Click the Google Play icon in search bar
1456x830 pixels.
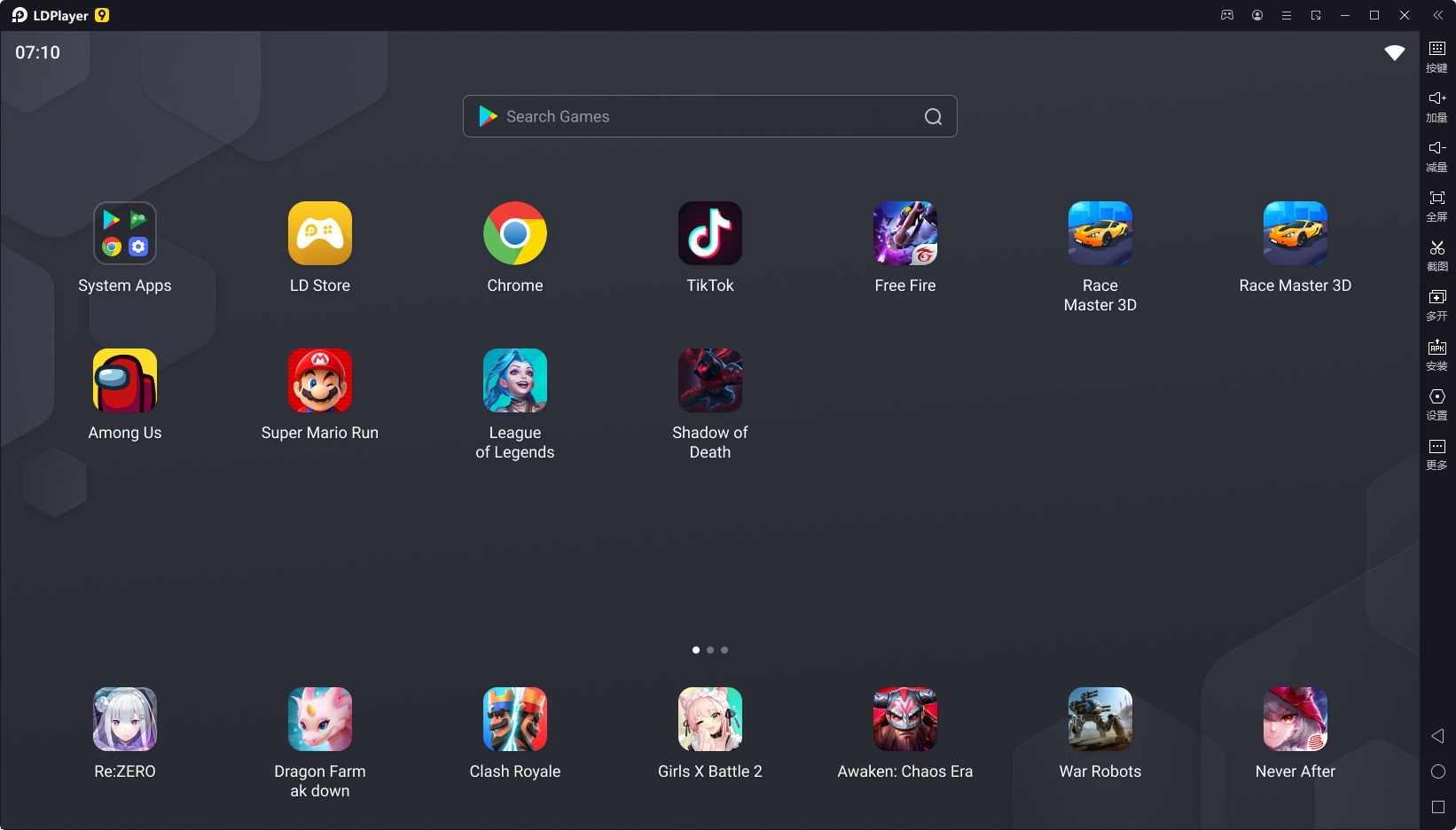pos(488,116)
